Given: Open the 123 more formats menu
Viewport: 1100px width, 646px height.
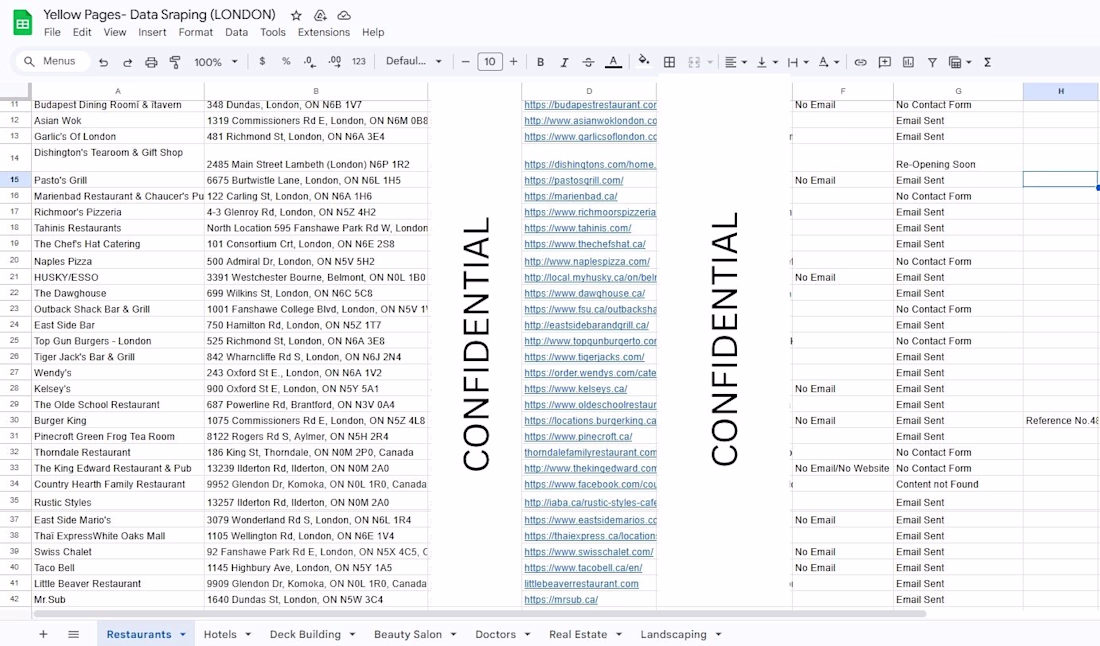Looking at the screenshot, I should tap(359, 62).
